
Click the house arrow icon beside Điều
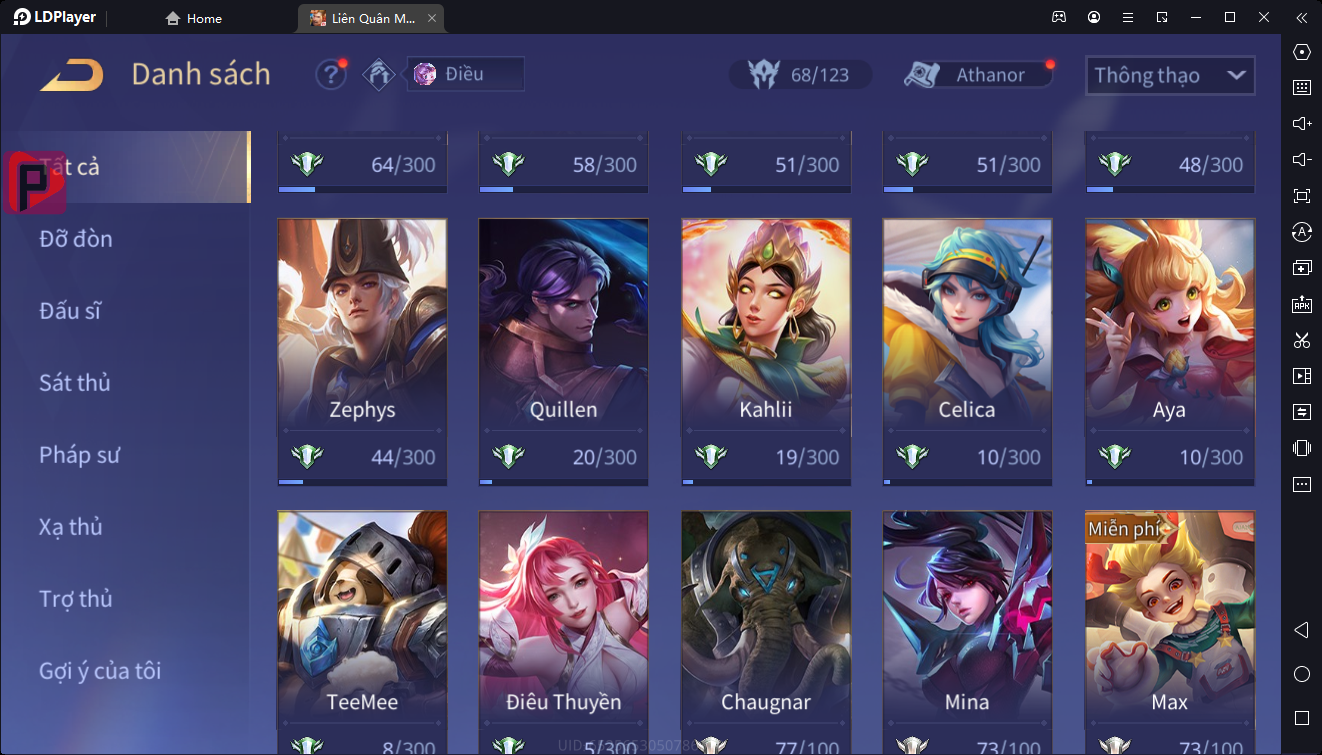point(379,75)
